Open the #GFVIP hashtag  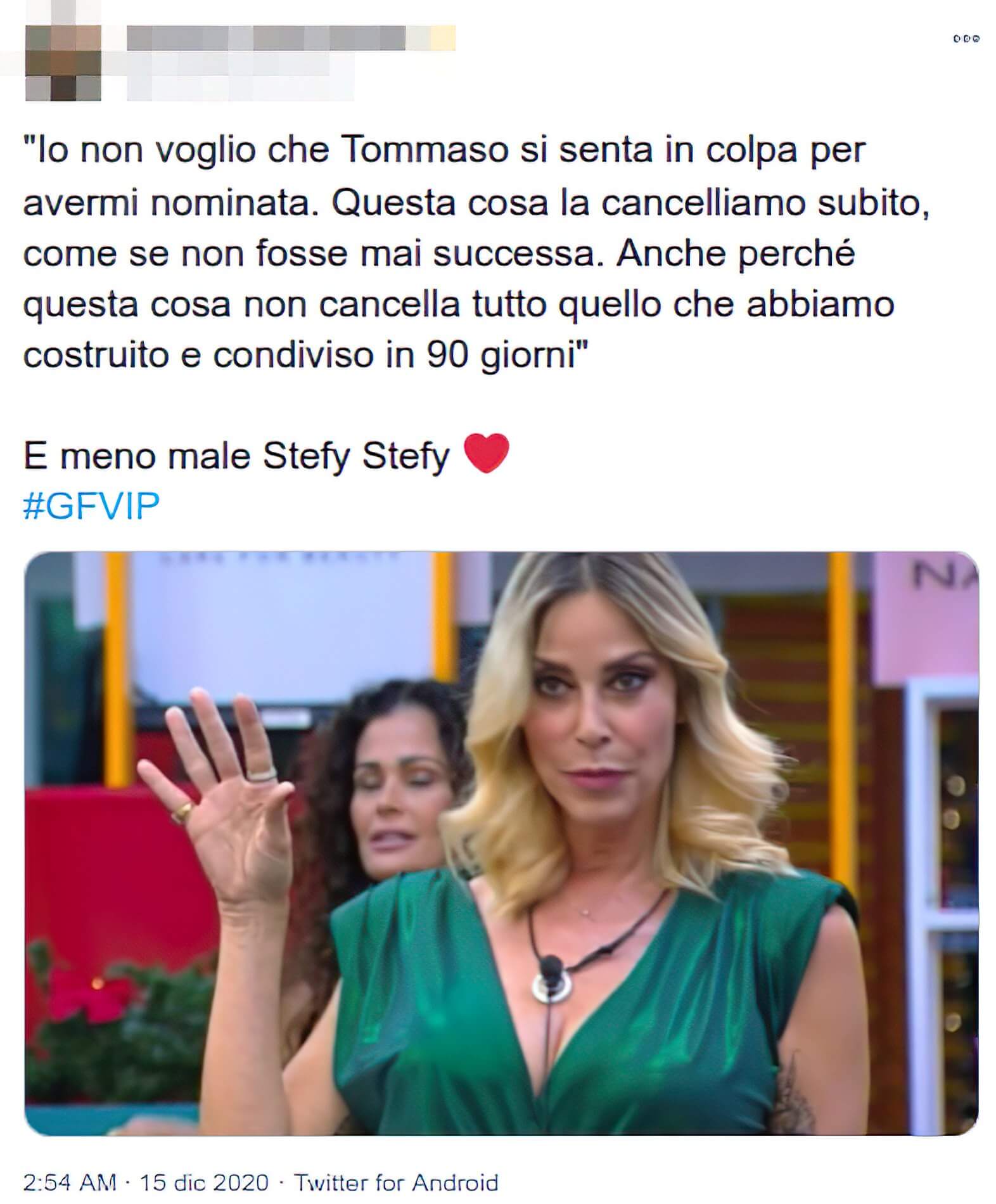tap(91, 506)
